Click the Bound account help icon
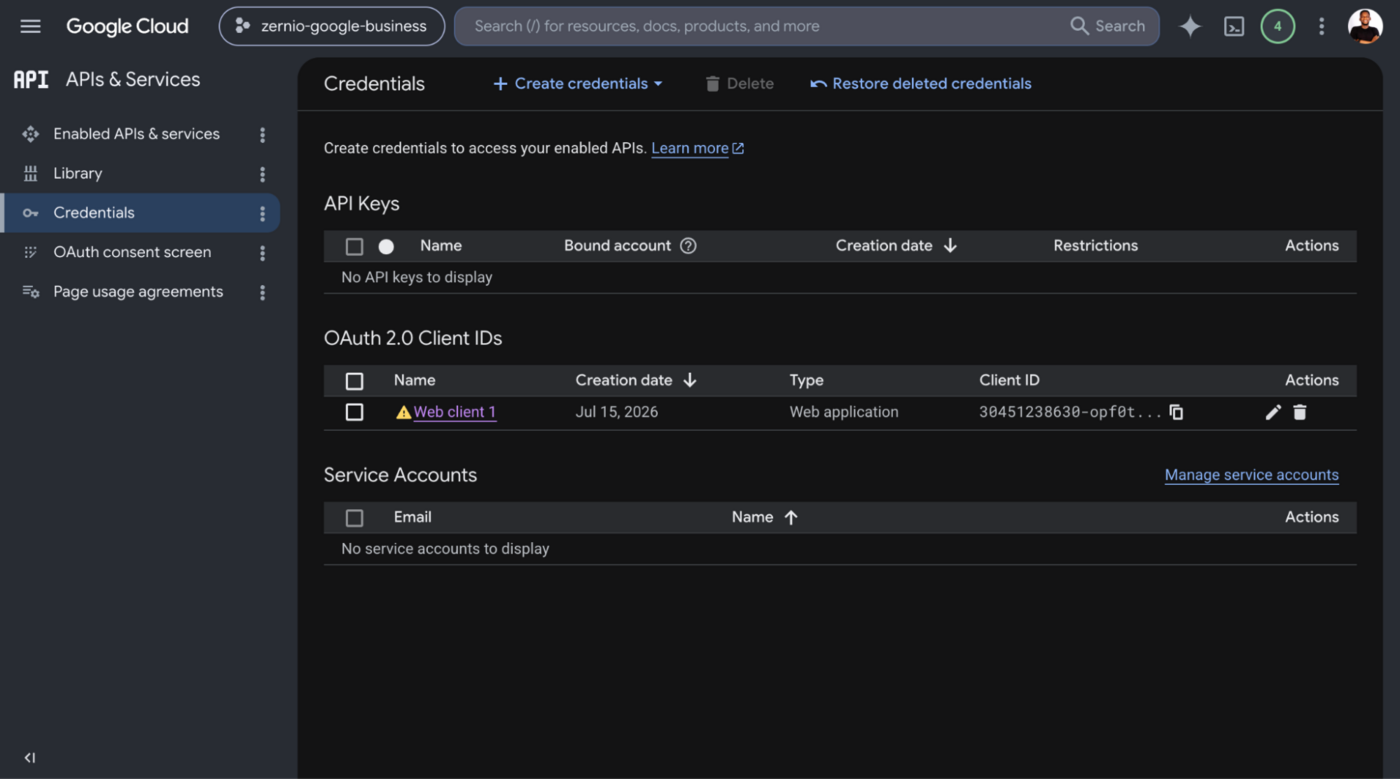Image resolution: width=1400 pixels, height=779 pixels. pyautogui.click(x=688, y=246)
